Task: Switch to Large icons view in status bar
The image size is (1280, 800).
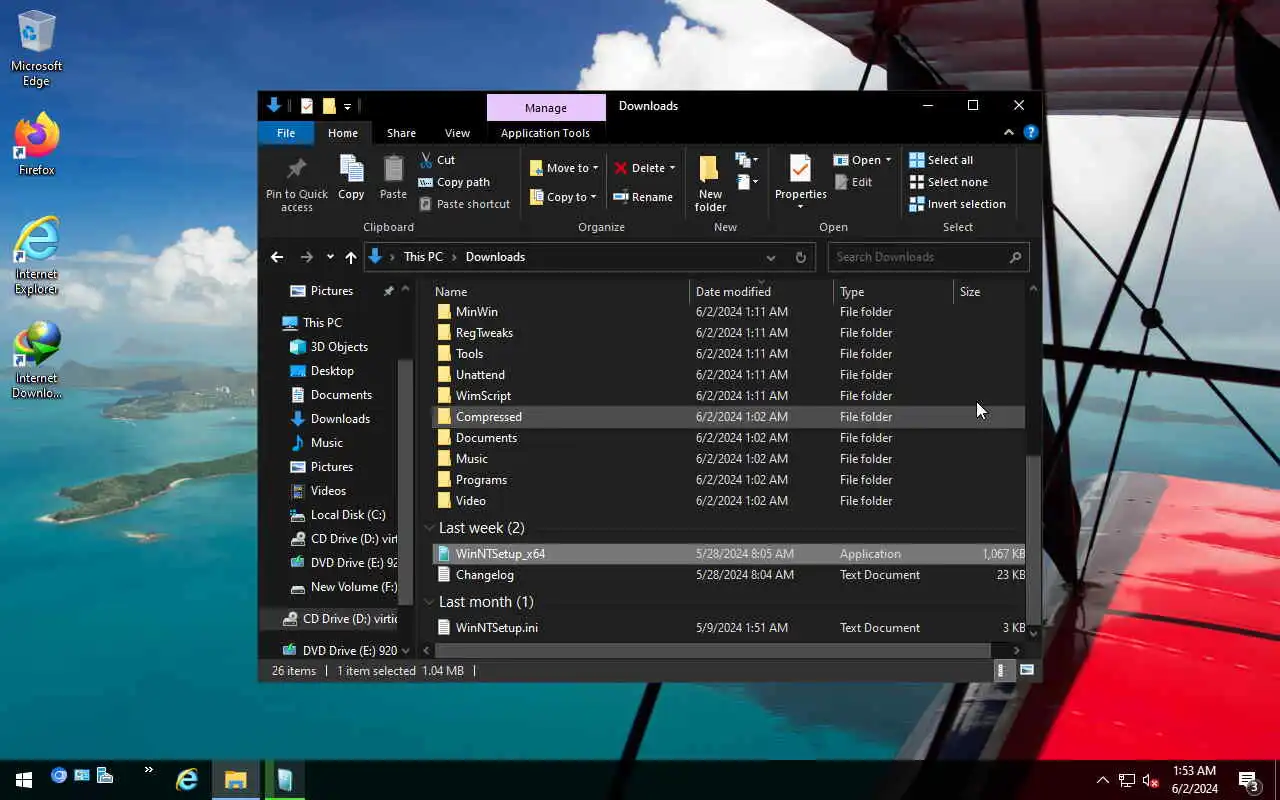Action: tap(1026, 670)
